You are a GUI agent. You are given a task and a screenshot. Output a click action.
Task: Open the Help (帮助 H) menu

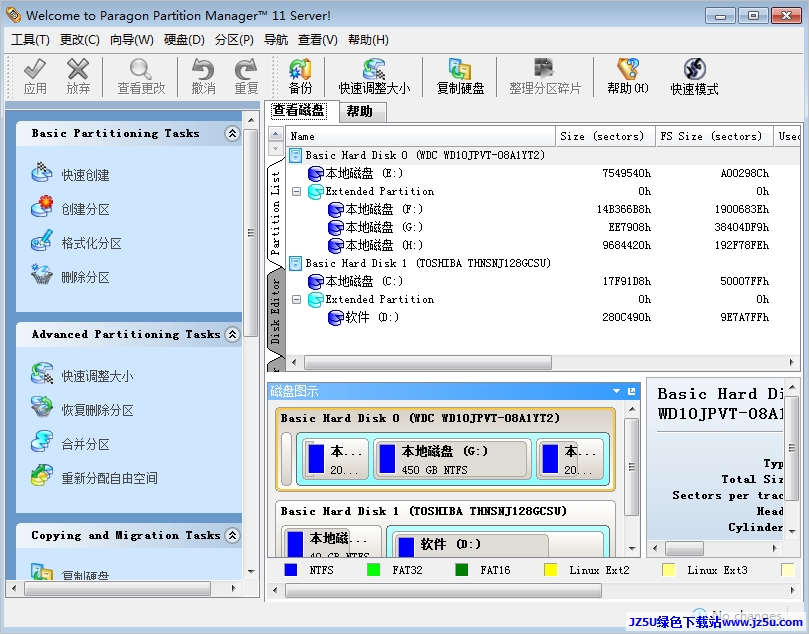(368, 40)
